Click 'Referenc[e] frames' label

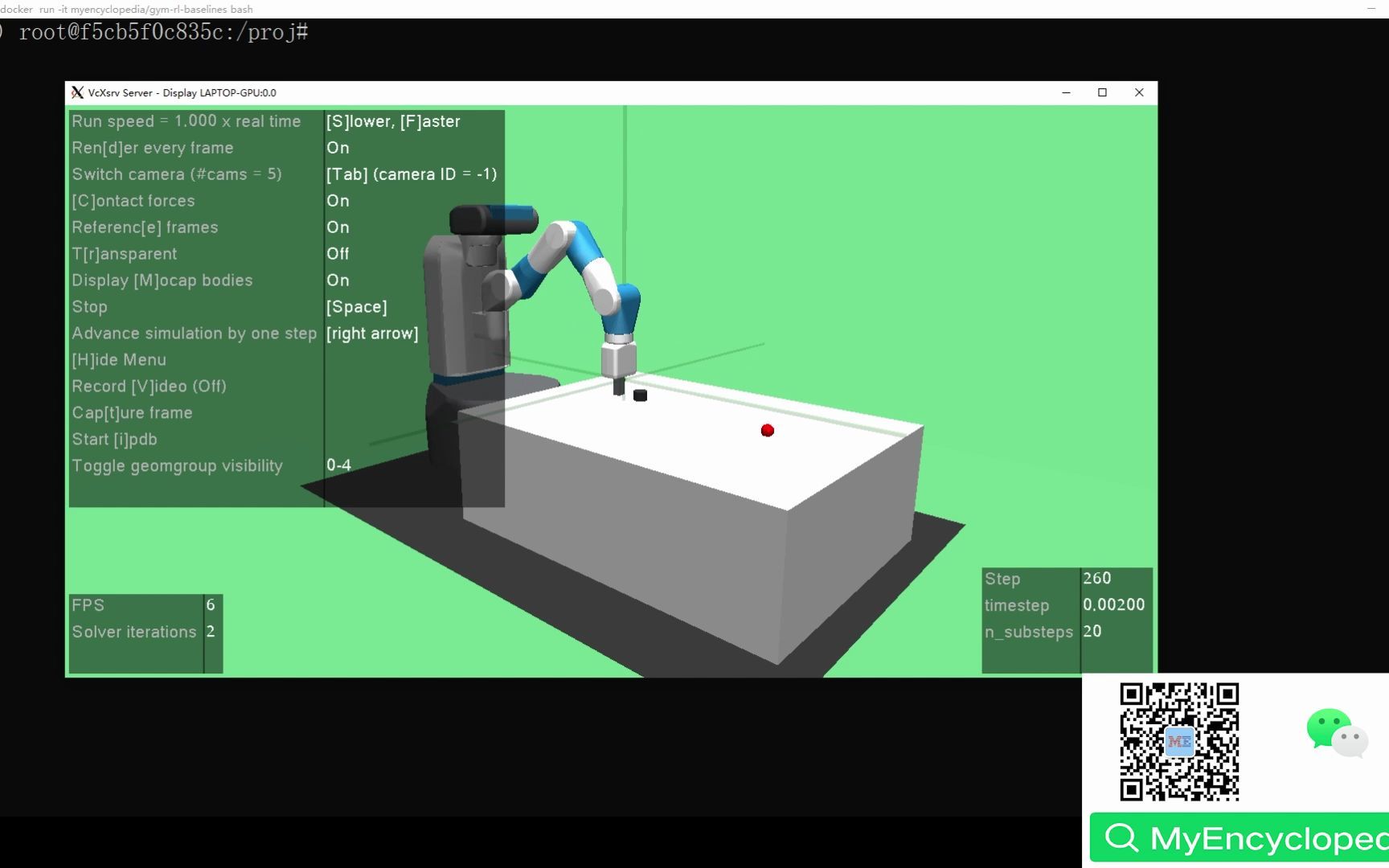[145, 227]
